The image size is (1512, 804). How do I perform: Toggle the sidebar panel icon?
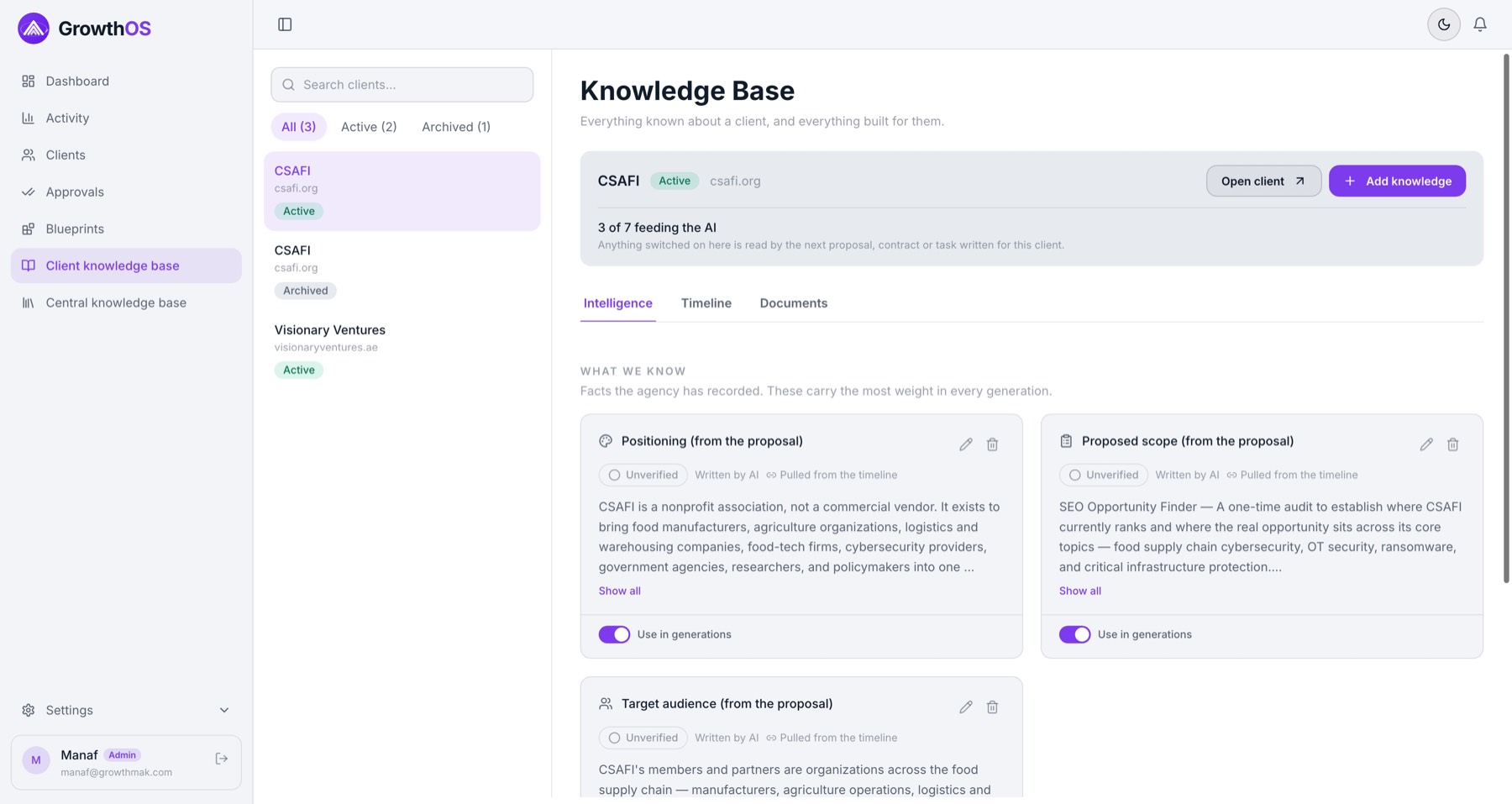click(x=285, y=24)
